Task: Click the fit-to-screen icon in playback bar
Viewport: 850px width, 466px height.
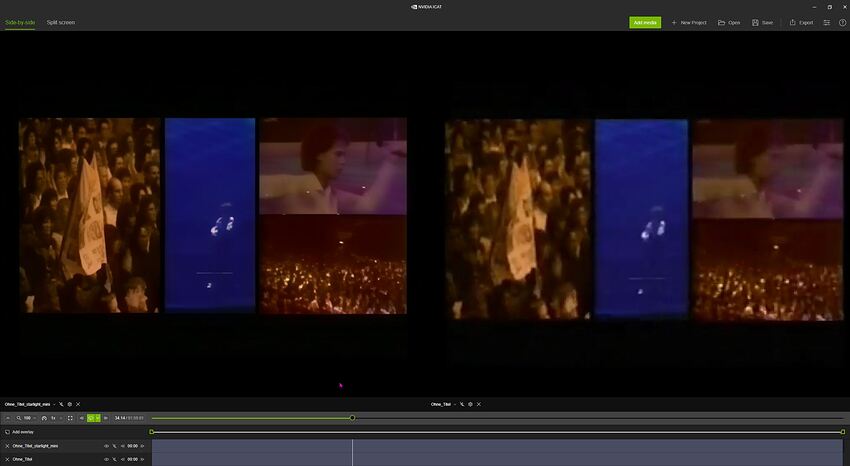Action: pyautogui.click(x=70, y=418)
